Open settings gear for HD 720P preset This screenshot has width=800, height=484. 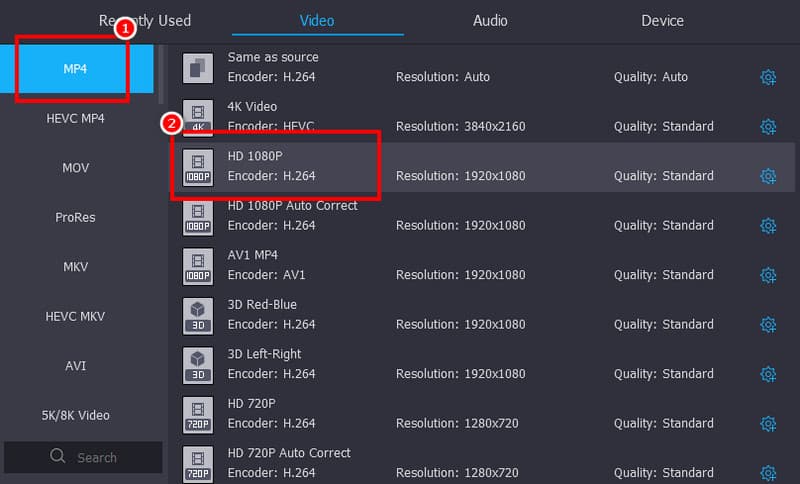point(768,424)
